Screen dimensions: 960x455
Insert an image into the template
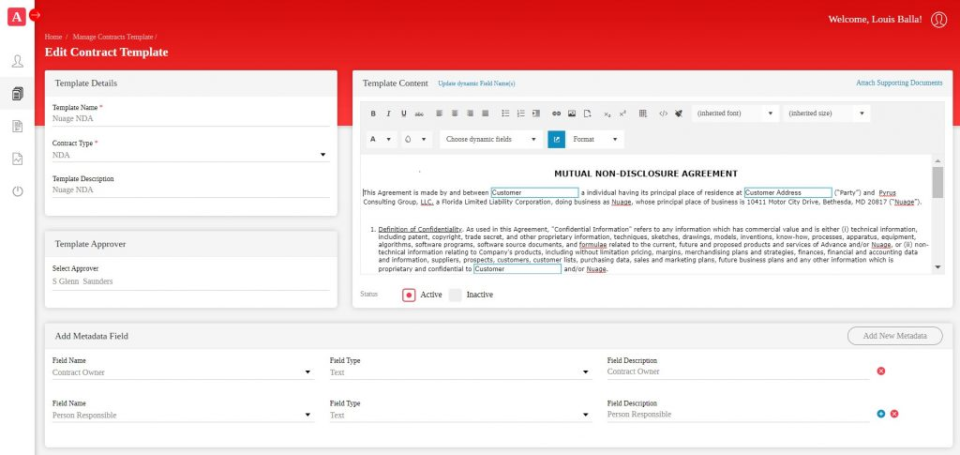point(571,113)
